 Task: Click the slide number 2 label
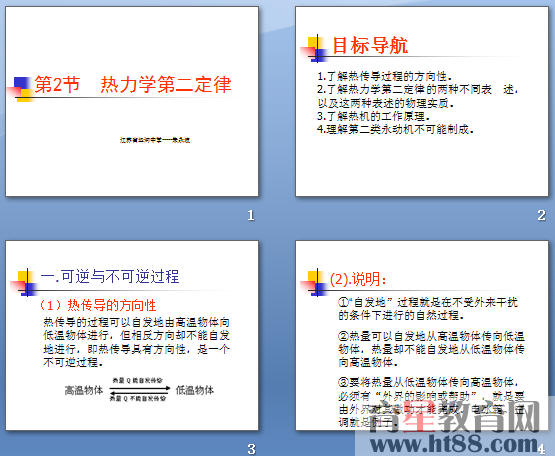coord(542,215)
